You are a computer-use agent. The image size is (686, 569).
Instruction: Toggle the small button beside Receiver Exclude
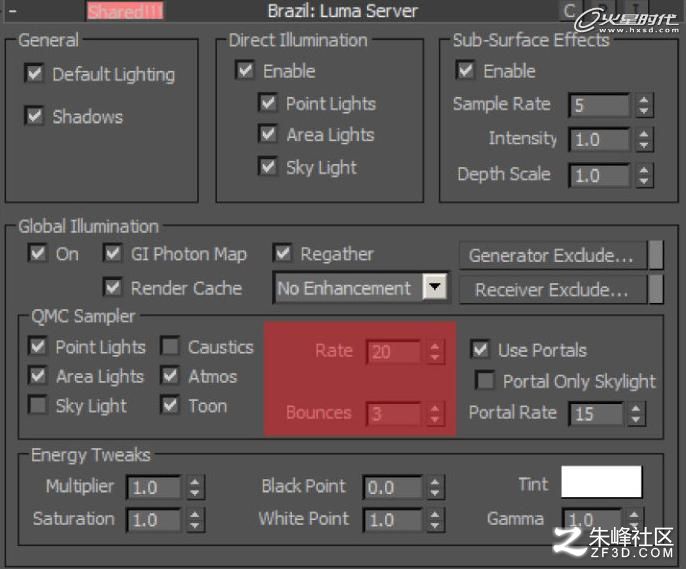tap(655, 289)
